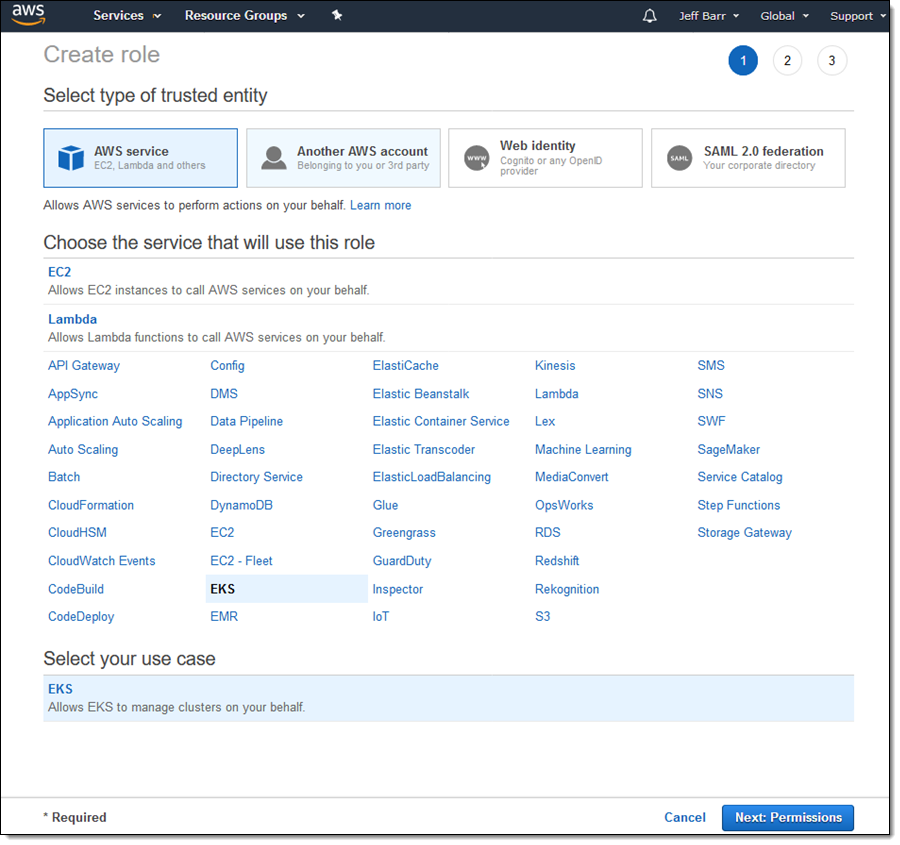Jump to step 3 circle indicator

[x=831, y=61]
